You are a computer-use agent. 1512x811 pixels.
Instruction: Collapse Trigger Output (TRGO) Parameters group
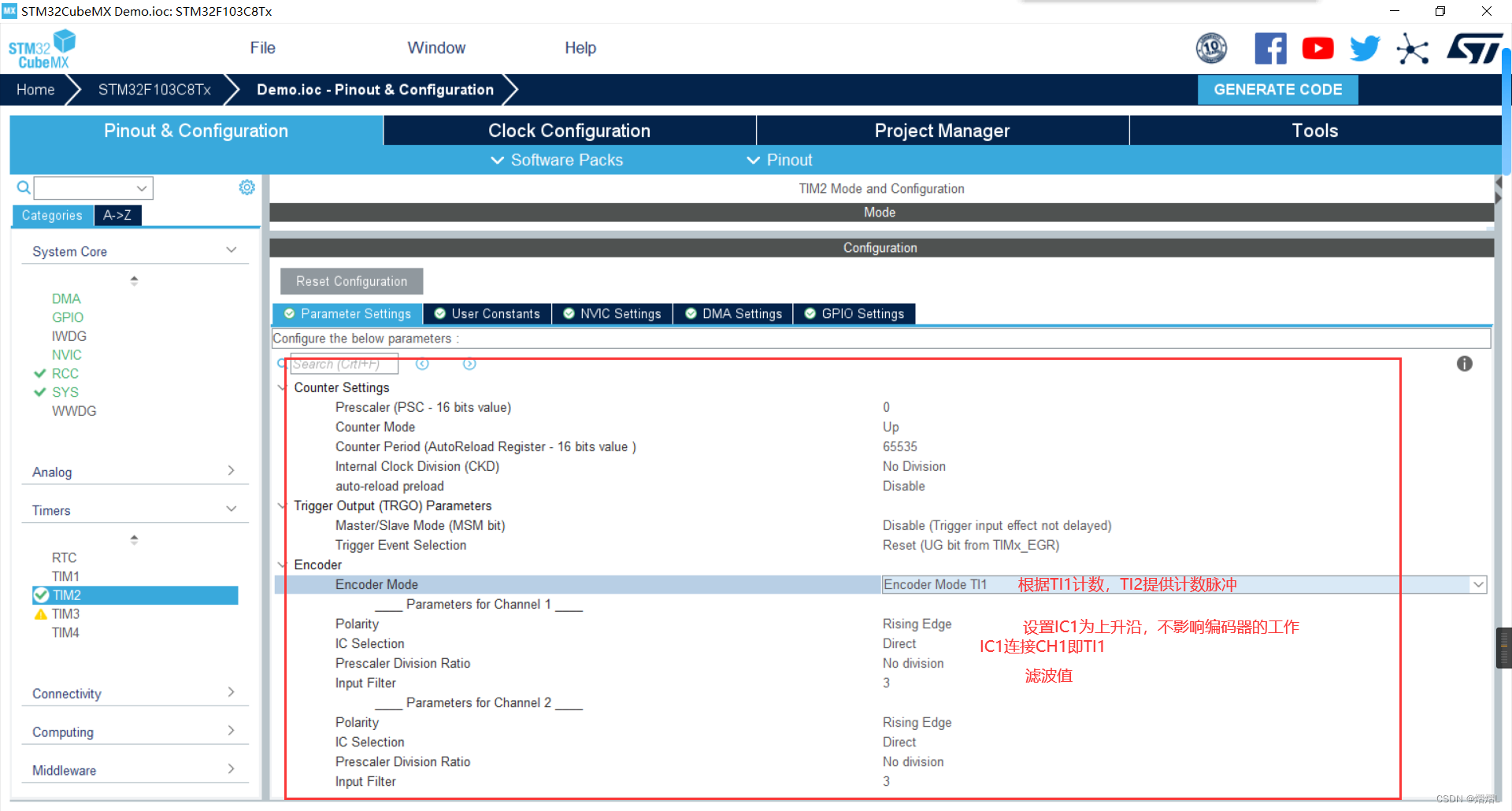282,505
